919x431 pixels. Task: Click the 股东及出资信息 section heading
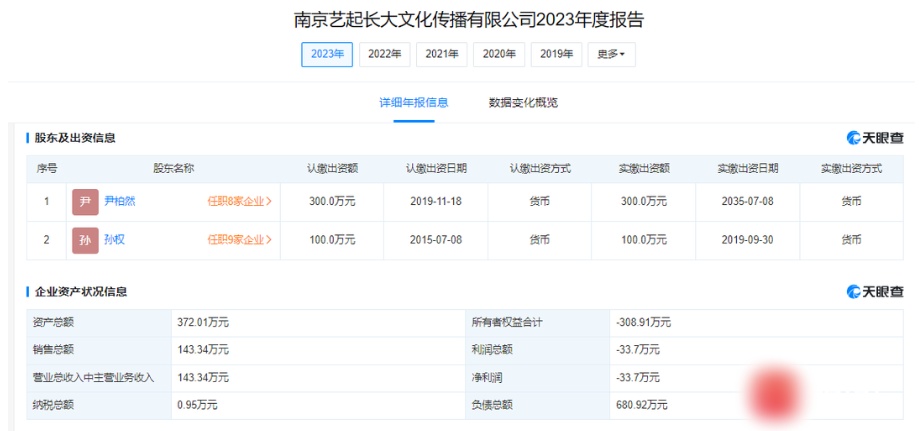[74, 138]
